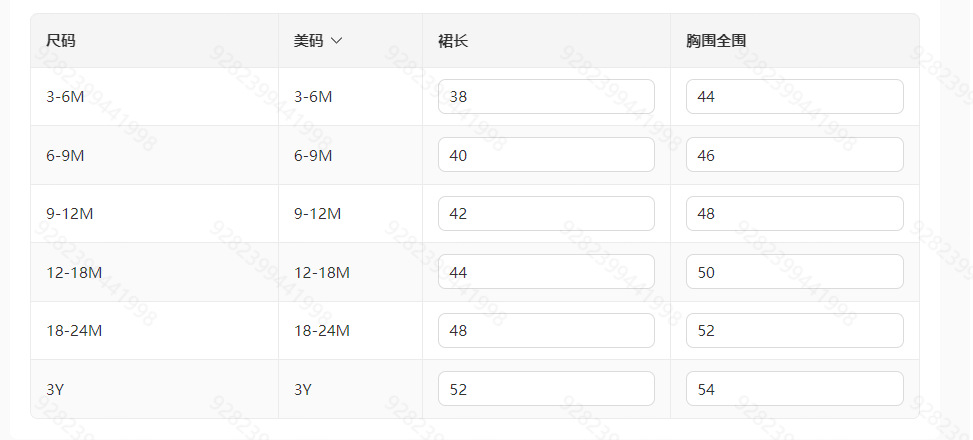Screen dimensions: 973x440
Task: Expand the 美码 dropdown chevron
Action: point(336,41)
